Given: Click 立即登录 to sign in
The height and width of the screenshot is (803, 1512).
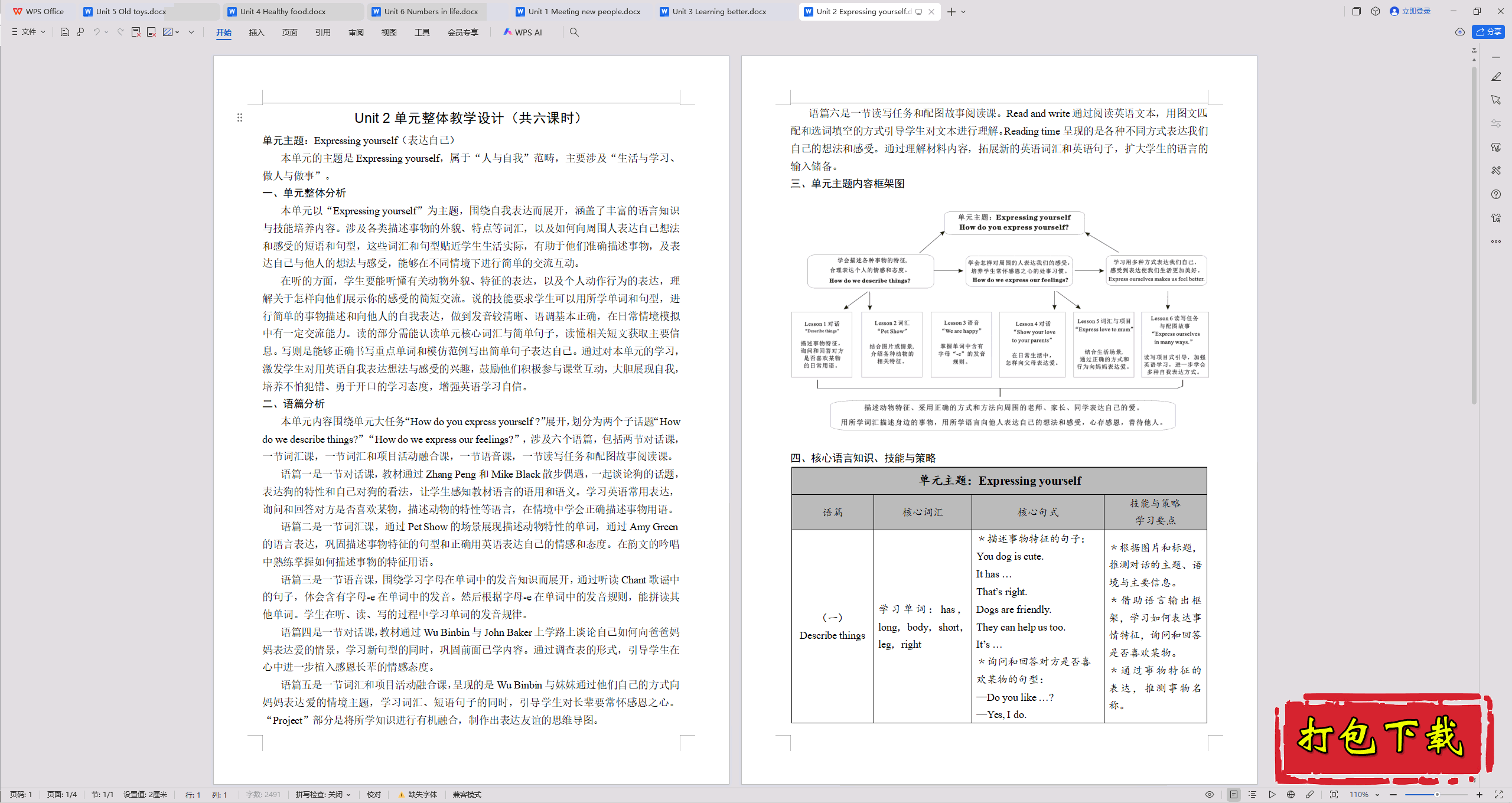Looking at the screenshot, I should [1410, 11].
